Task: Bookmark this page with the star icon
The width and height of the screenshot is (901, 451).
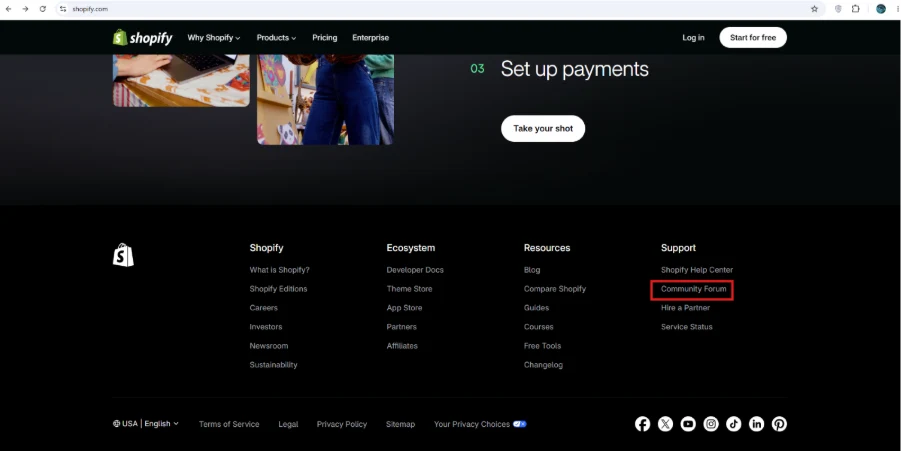Action: 814,9
